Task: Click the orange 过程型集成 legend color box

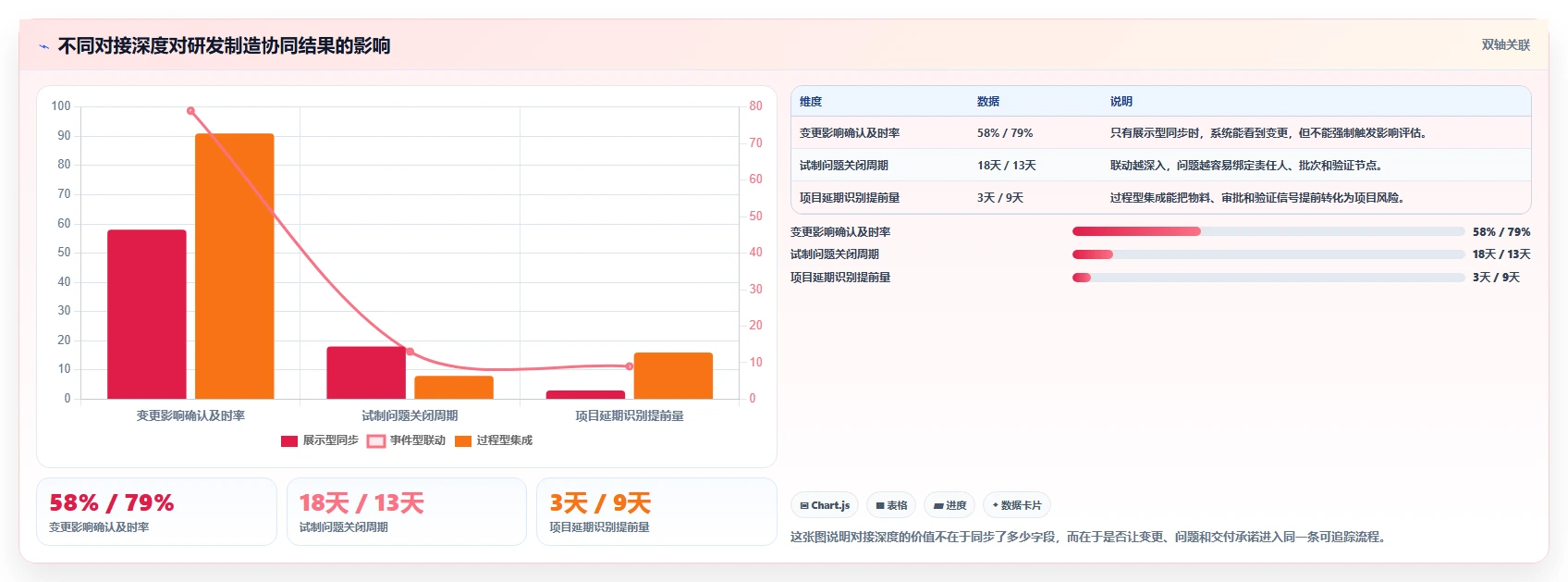Action: point(463,441)
